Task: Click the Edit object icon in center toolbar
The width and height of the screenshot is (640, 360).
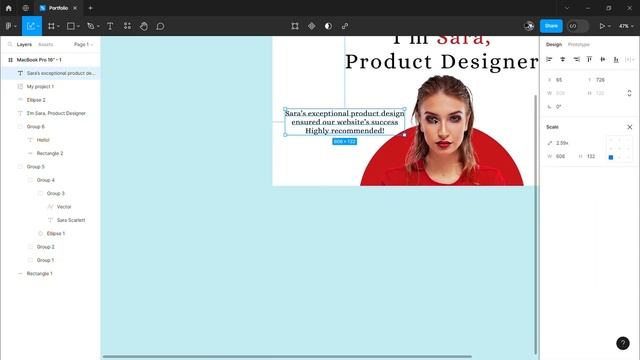Action: (x=295, y=26)
